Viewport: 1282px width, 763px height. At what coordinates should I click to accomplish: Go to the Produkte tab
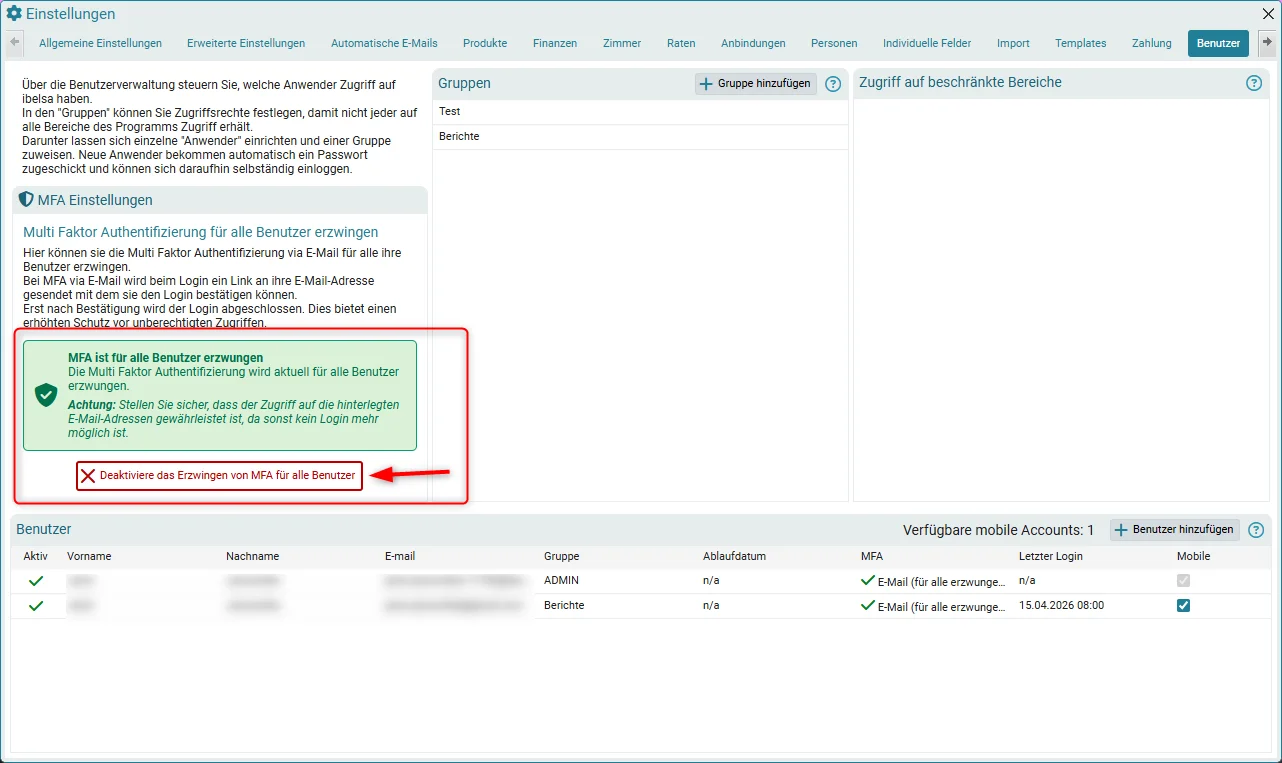485,43
